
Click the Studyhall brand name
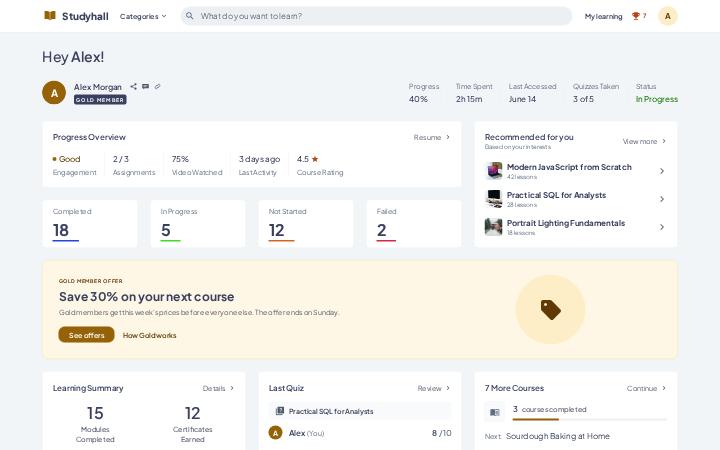point(85,16)
